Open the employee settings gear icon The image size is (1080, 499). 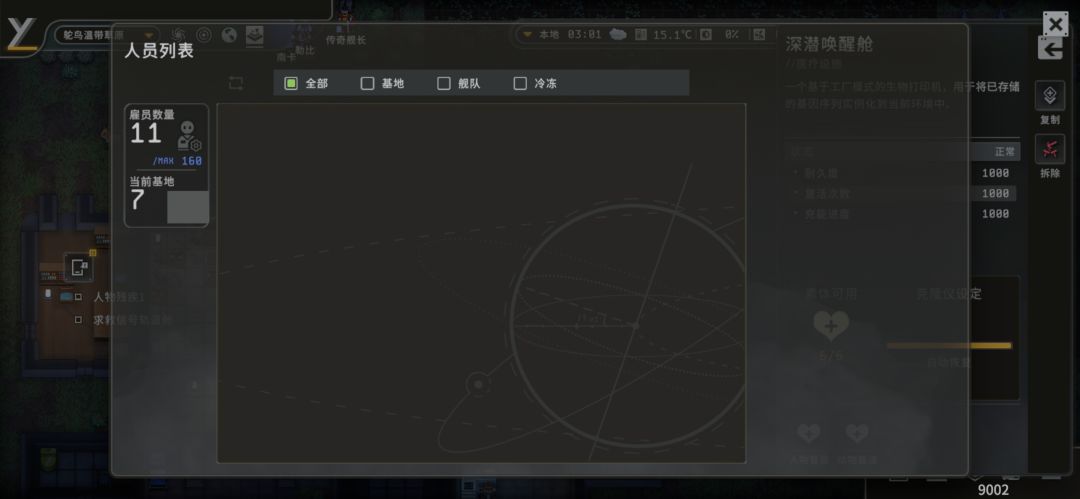[x=196, y=145]
